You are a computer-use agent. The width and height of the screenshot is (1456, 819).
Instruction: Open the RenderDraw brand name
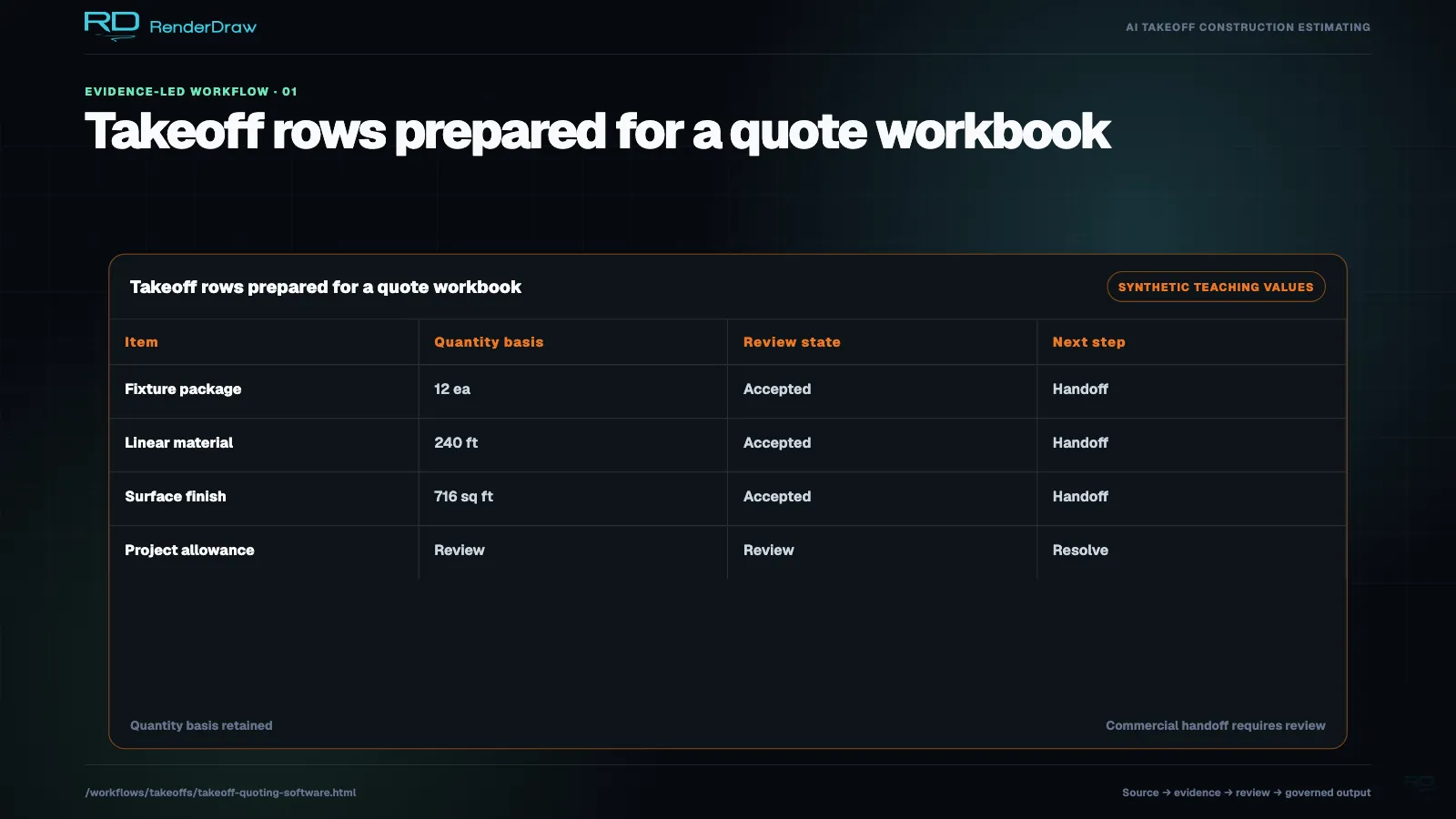point(203,27)
